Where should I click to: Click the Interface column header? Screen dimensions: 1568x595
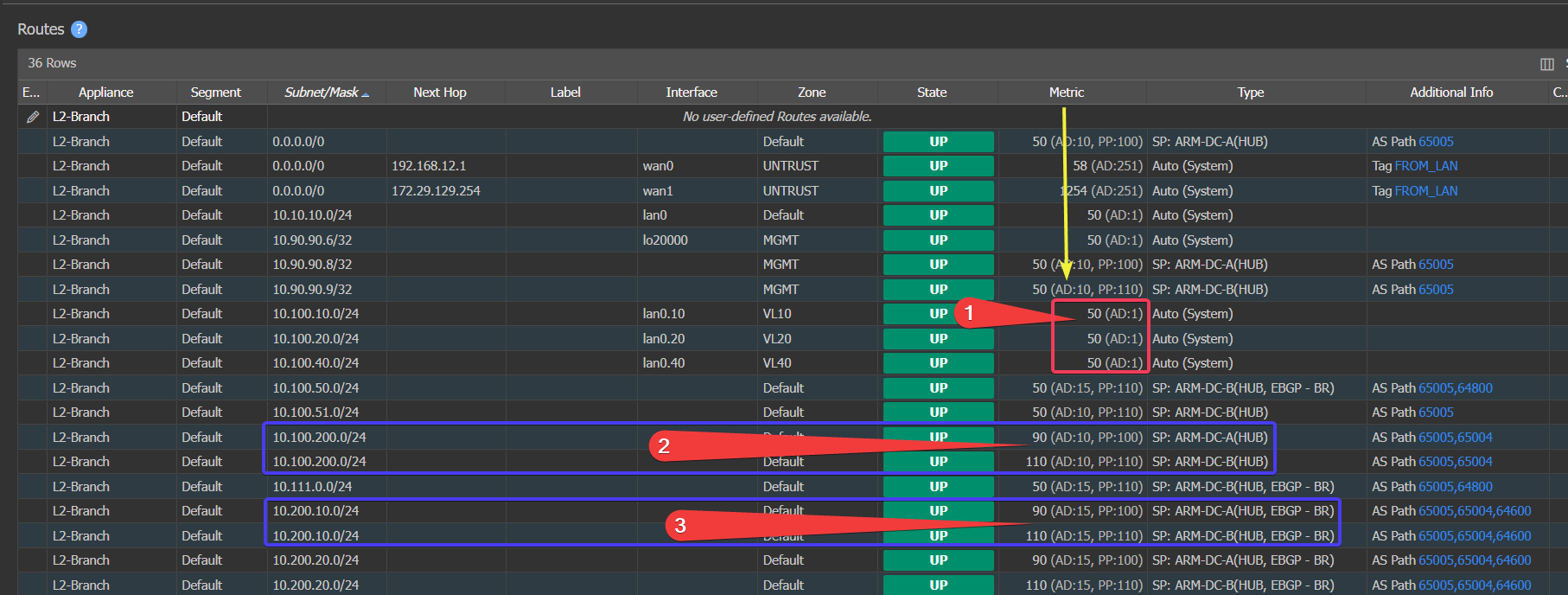click(x=692, y=93)
